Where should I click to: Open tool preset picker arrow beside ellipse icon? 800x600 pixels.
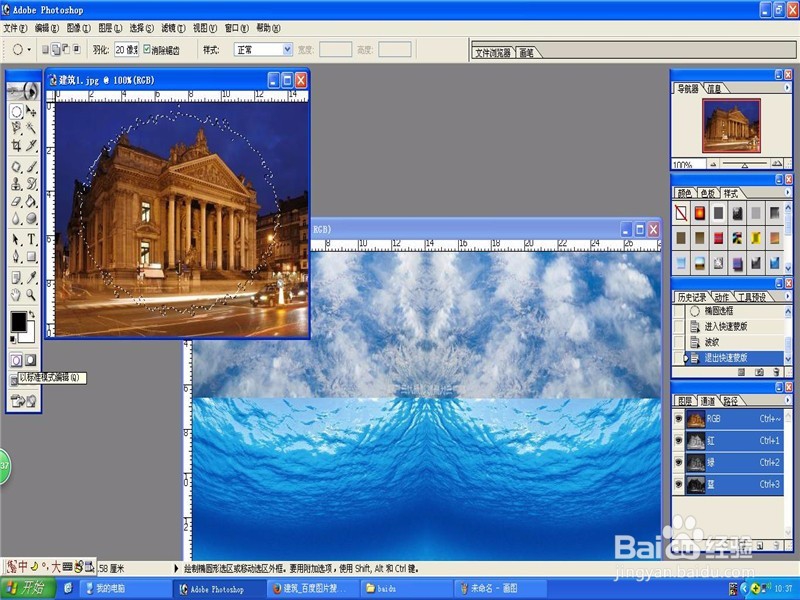coord(29,49)
